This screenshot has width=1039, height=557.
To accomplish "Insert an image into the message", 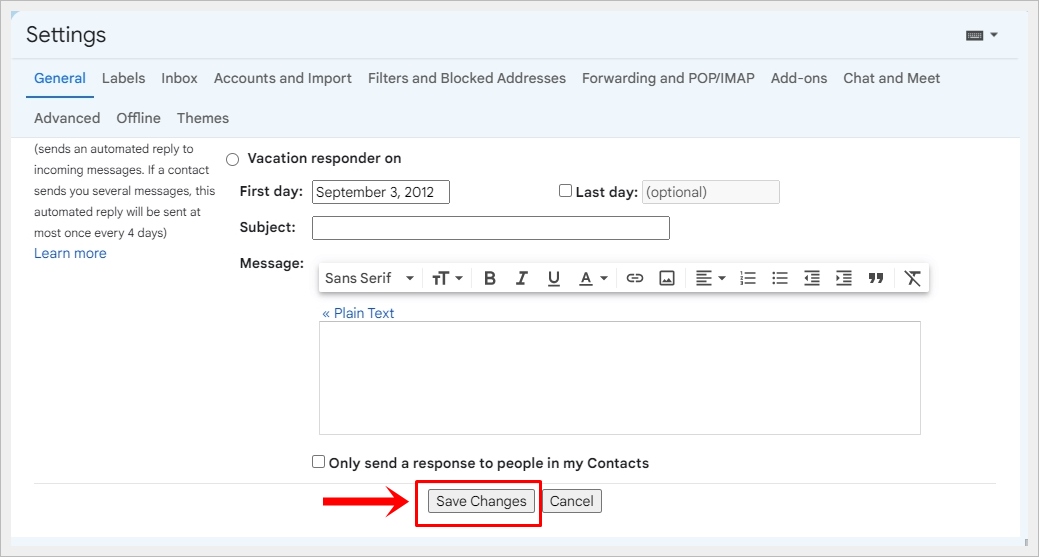I will (x=667, y=278).
